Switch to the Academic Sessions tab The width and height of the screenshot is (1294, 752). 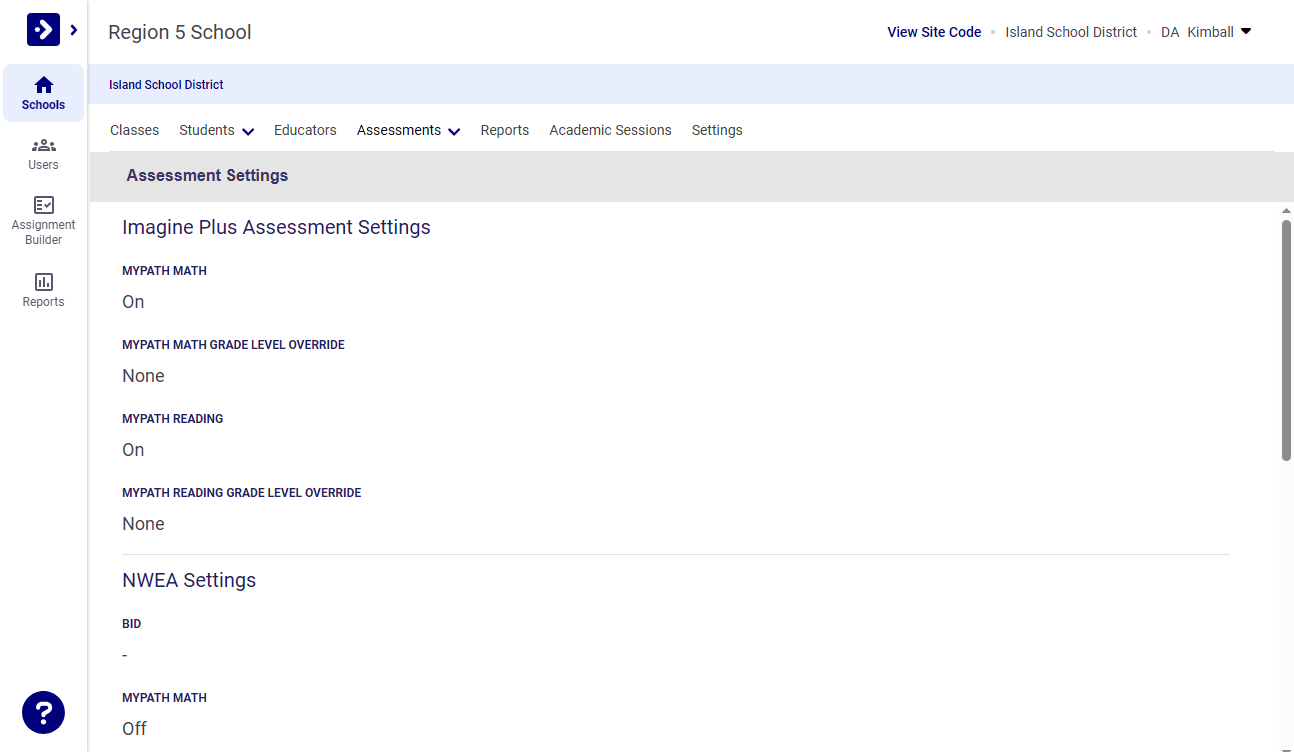(x=610, y=130)
